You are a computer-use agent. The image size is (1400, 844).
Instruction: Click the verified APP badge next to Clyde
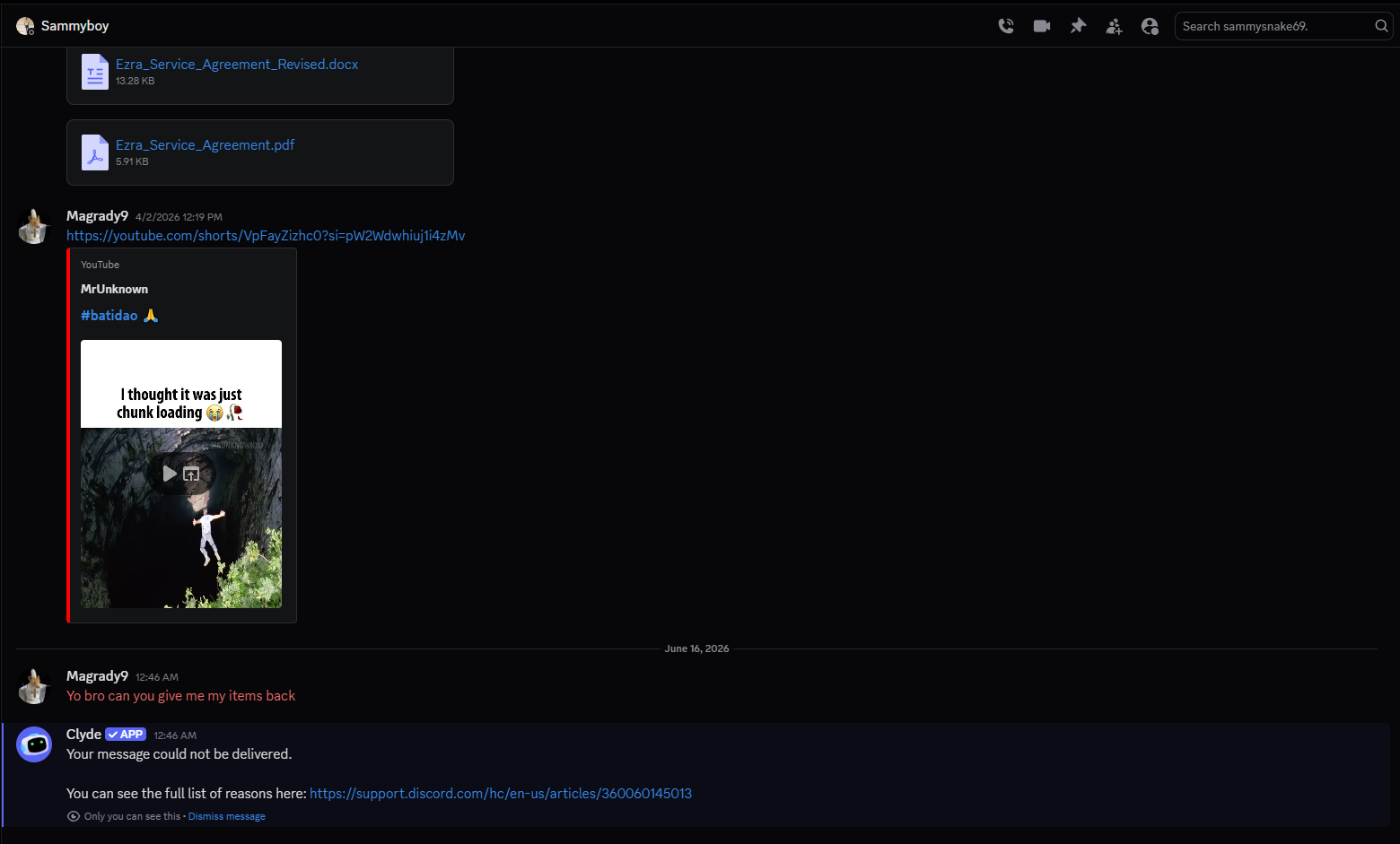(126, 735)
